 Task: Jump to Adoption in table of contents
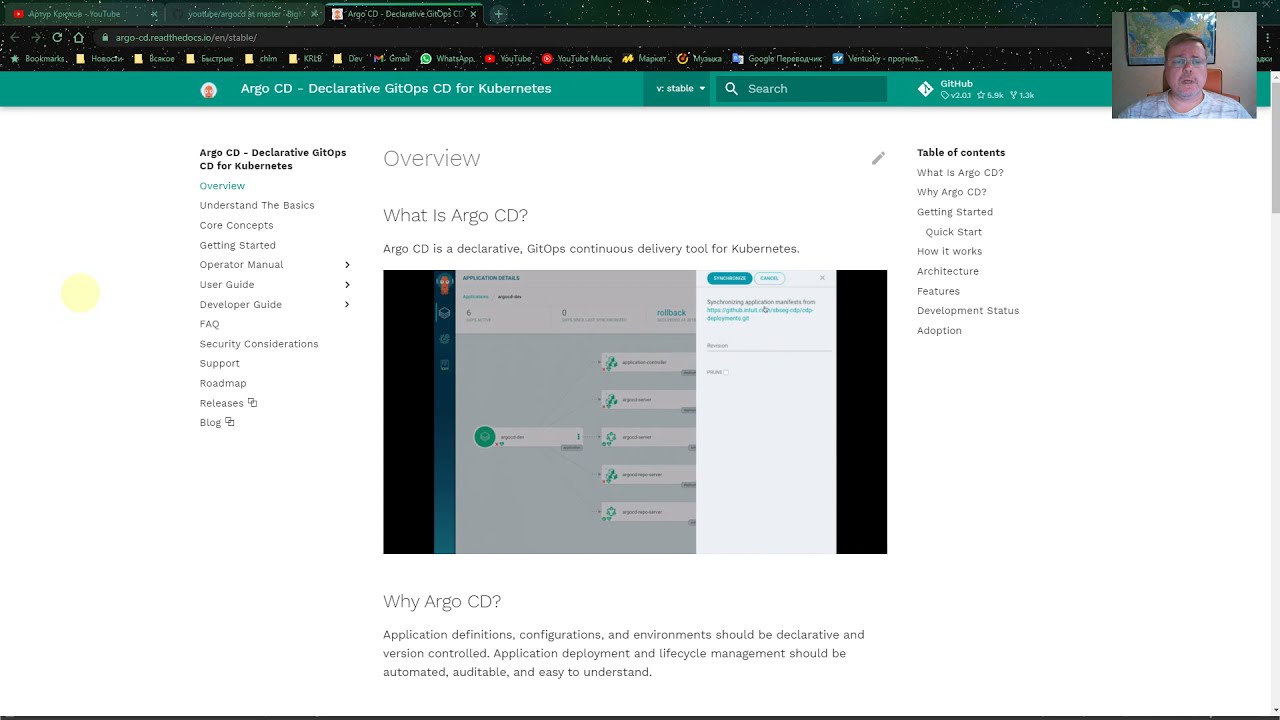coord(939,330)
